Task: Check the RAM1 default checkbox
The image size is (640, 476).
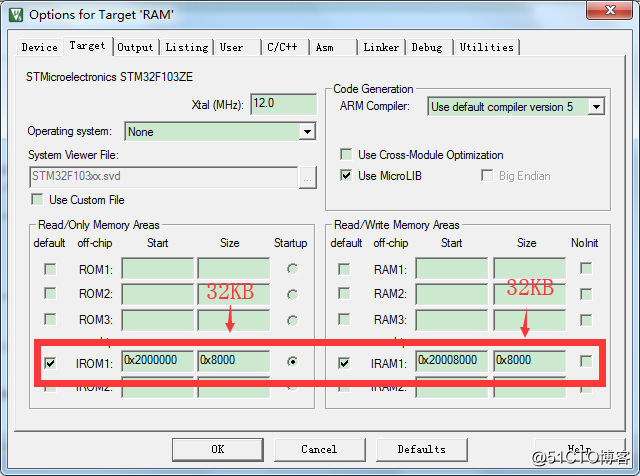Action: pyautogui.click(x=344, y=269)
